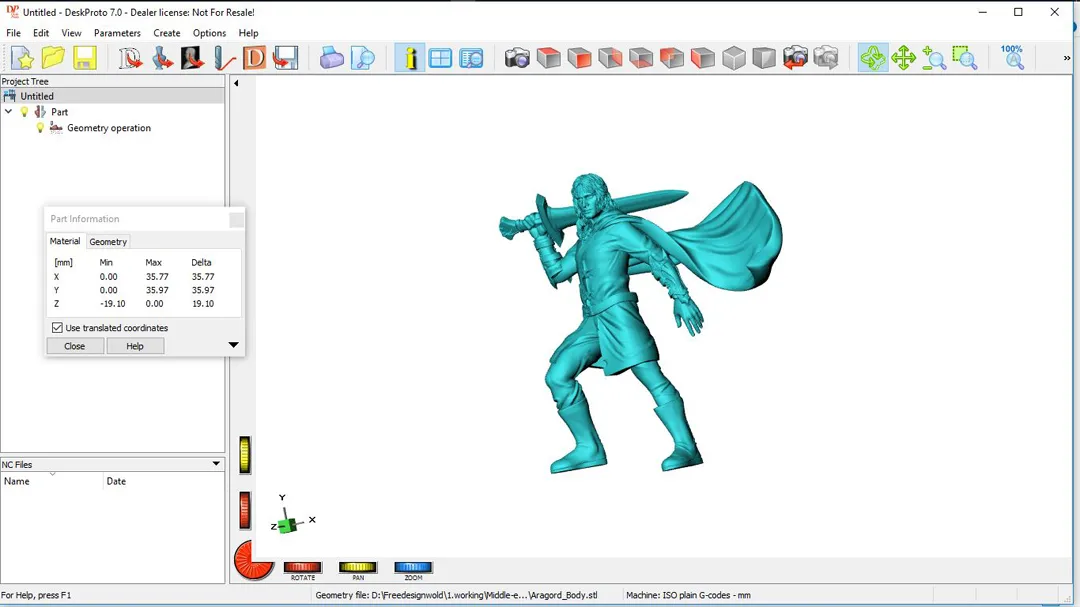Click the list magnifier toolbar icon
This screenshot has height=607, width=1080.
[x=471, y=58]
